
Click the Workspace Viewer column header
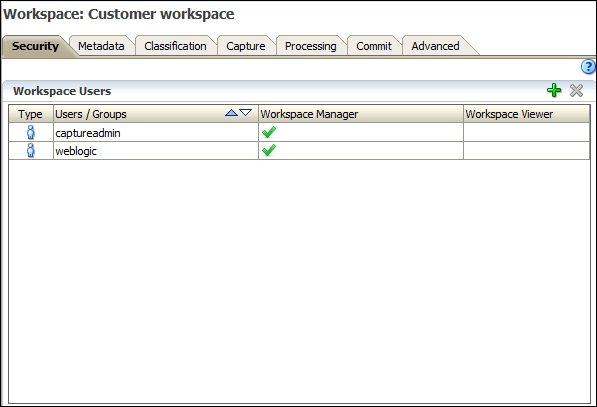(527, 114)
